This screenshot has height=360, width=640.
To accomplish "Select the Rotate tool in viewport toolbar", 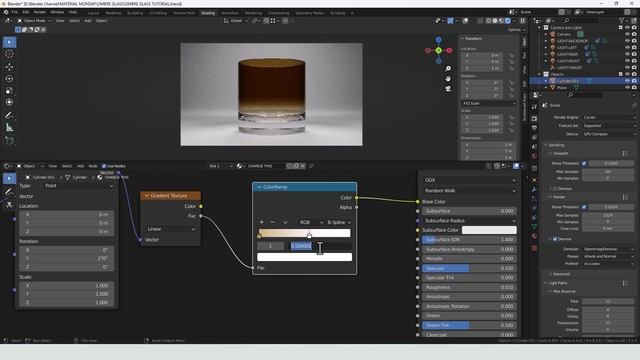I will pos(9,78).
